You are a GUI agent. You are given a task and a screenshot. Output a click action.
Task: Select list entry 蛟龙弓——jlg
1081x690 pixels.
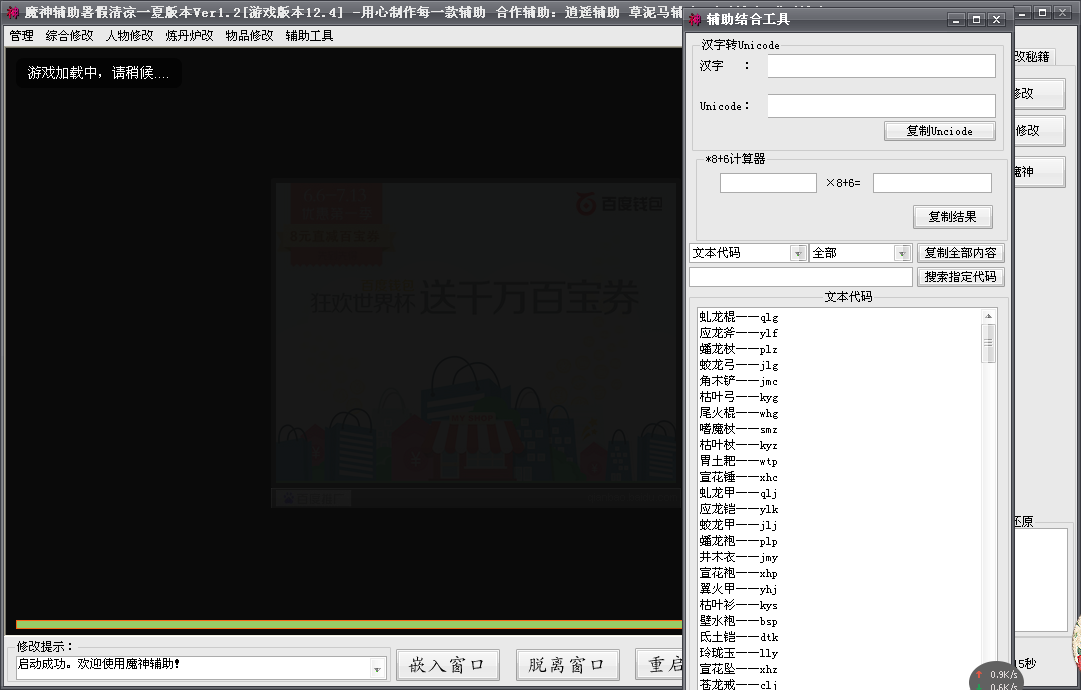[x=739, y=365]
